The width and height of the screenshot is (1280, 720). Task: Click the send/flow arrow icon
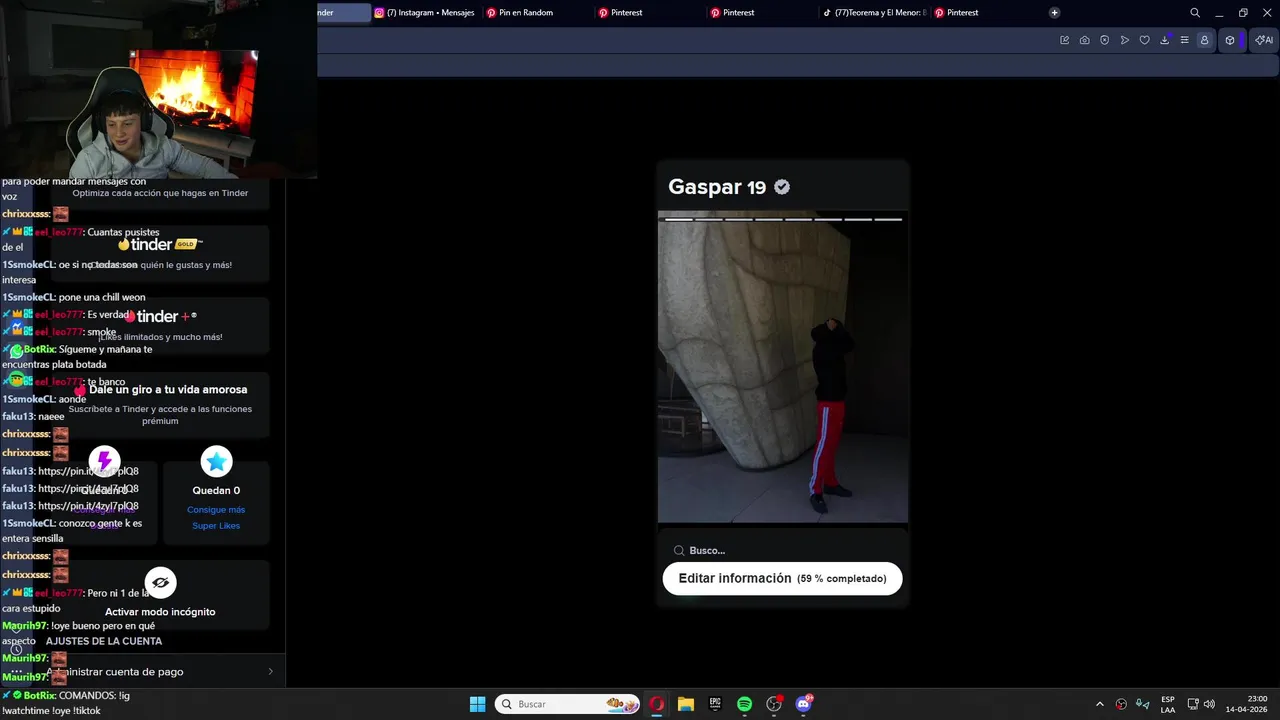pyautogui.click(x=1124, y=40)
